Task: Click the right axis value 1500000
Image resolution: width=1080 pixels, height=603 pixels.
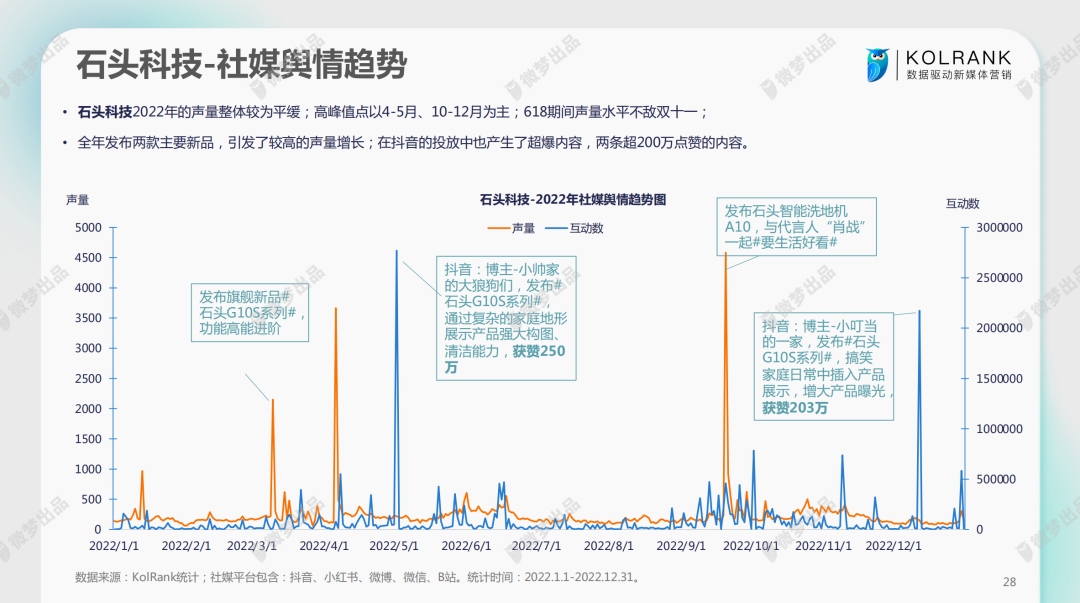Action: click(x=999, y=378)
